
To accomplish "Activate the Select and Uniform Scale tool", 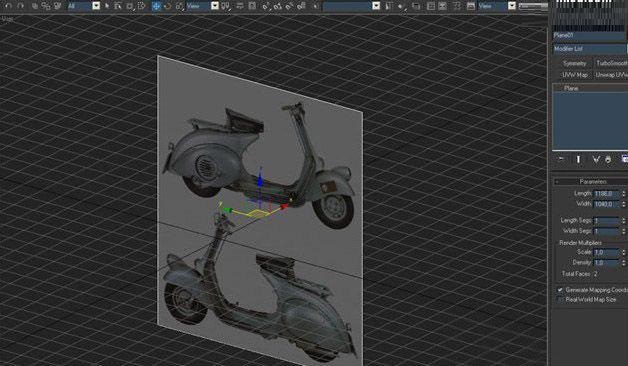I will click(x=179, y=6).
